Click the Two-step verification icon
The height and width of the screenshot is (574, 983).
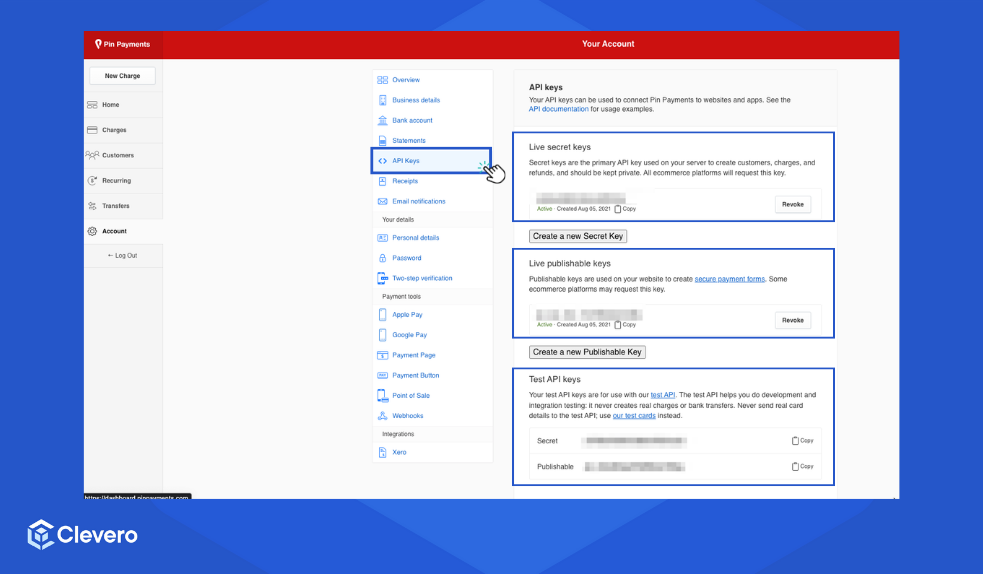pos(382,278)
